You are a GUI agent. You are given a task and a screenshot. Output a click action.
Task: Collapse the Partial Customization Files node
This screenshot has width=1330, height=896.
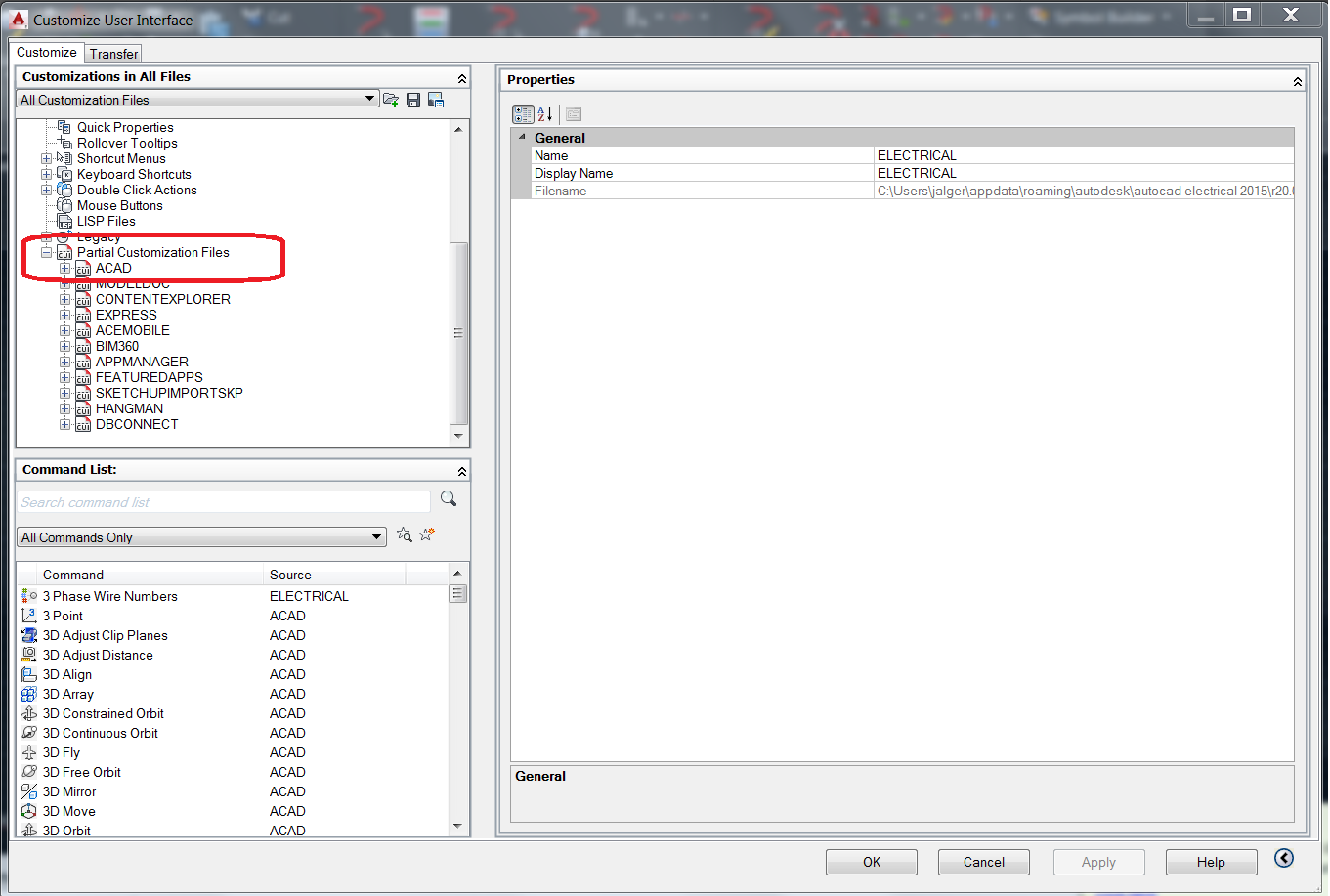tap(47, 252)
